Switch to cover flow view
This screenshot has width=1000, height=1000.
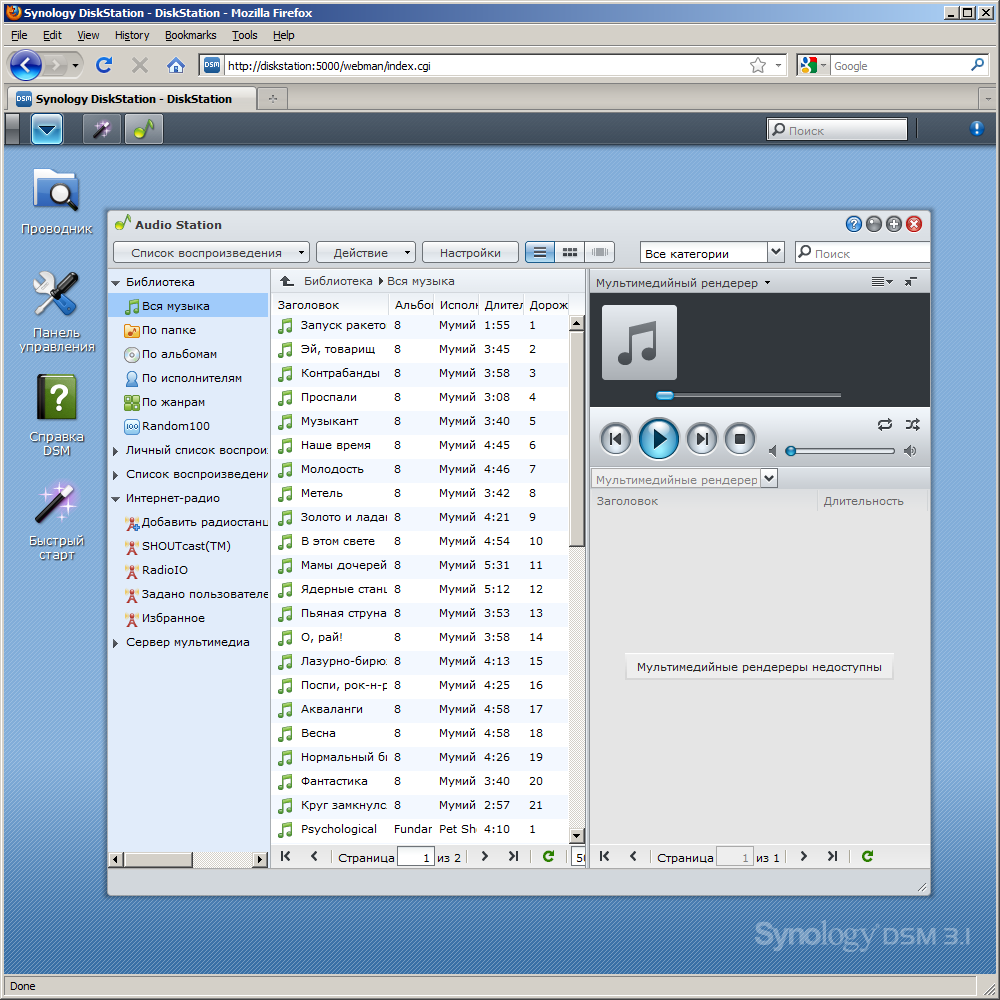[x=599, y=253]
